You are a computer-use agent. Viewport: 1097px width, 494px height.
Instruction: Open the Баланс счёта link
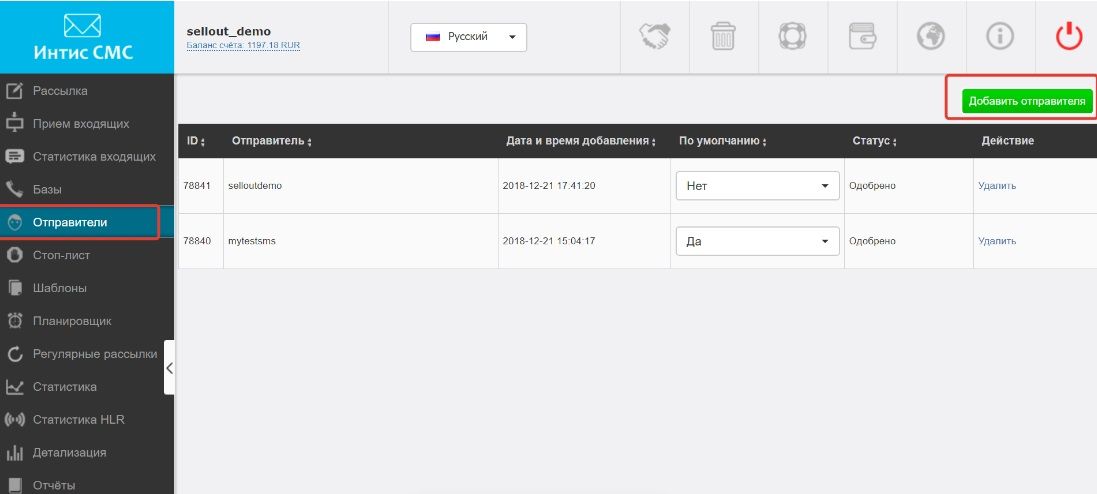coord(243,45)
